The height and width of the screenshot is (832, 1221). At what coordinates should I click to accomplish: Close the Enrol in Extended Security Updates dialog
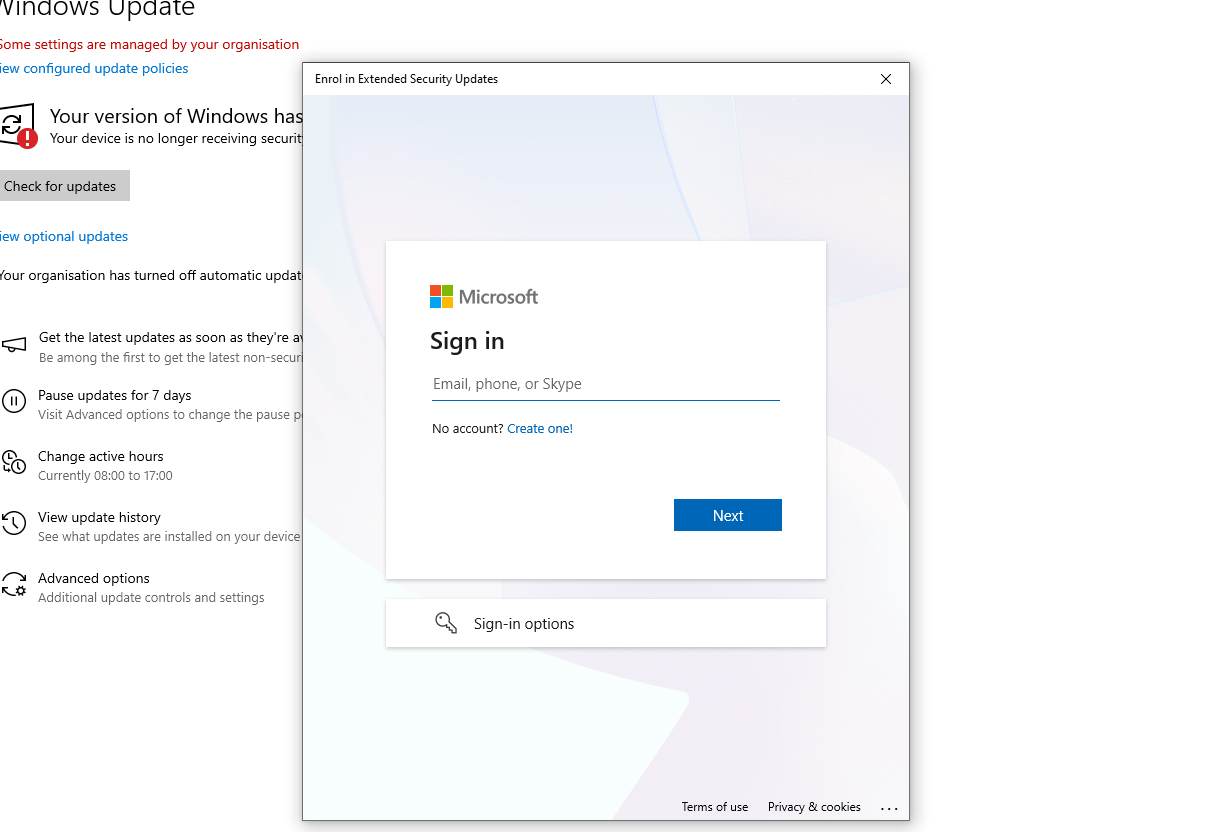pyautogui.click(x=885, y=79)
